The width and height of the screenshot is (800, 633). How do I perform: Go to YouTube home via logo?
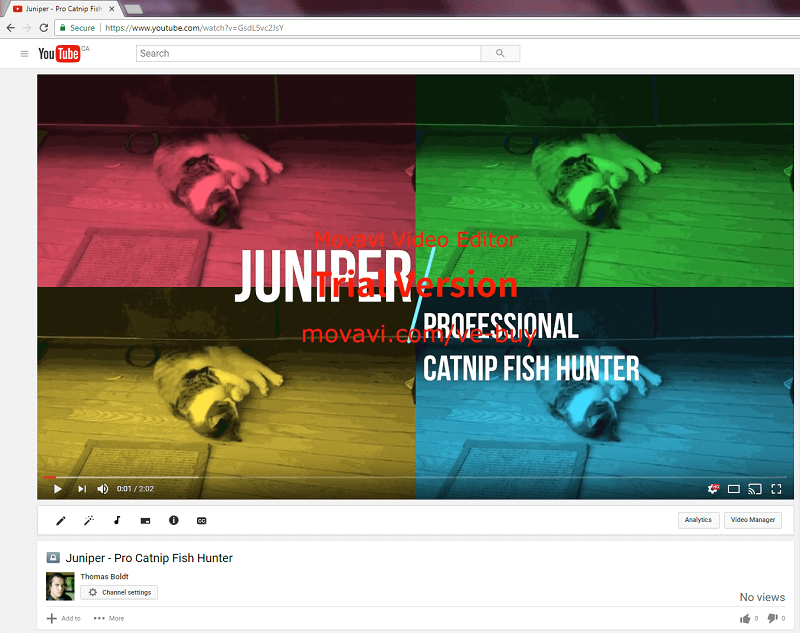[59, 54]
